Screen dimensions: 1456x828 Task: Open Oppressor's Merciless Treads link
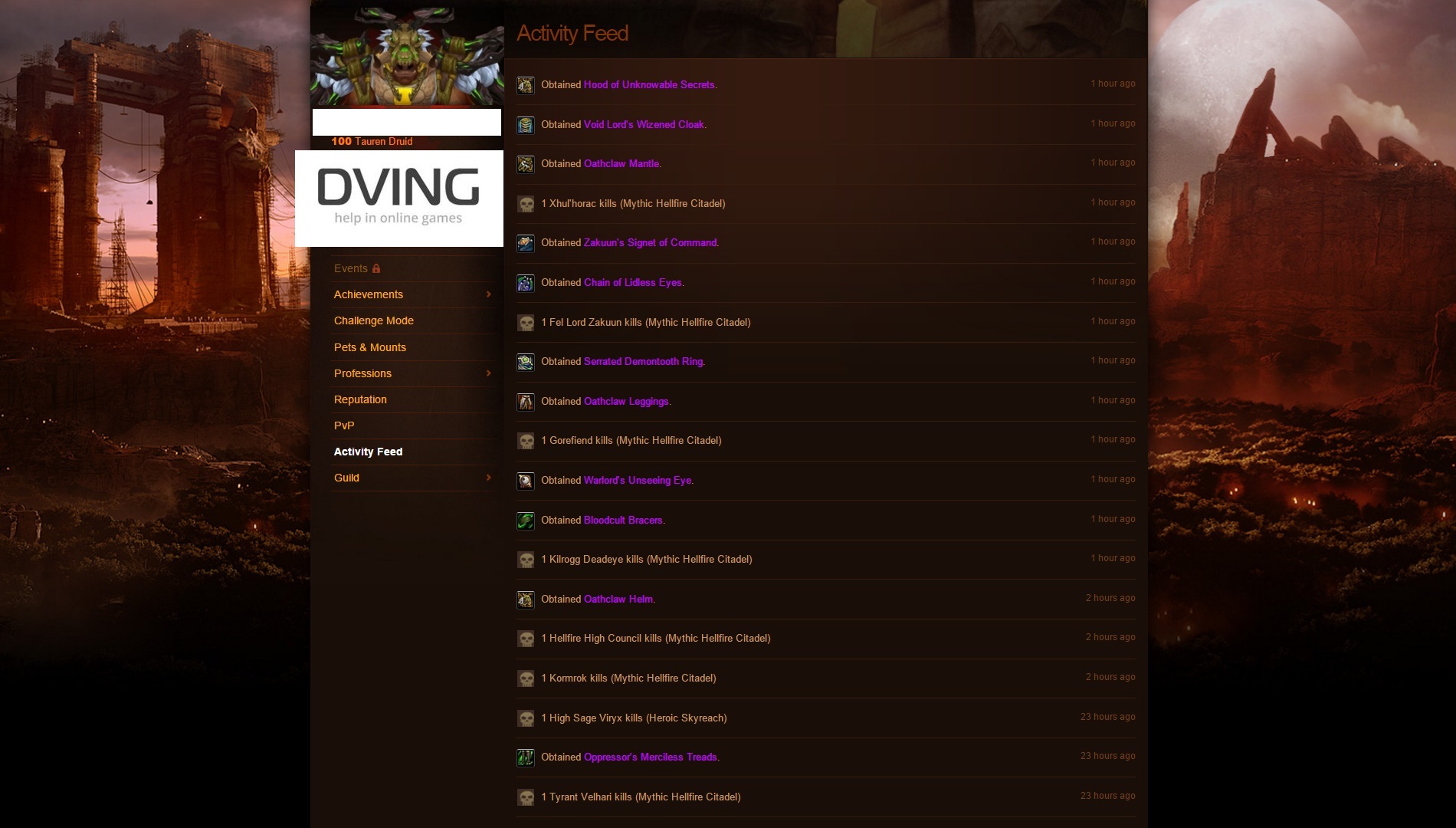point(651,757)
